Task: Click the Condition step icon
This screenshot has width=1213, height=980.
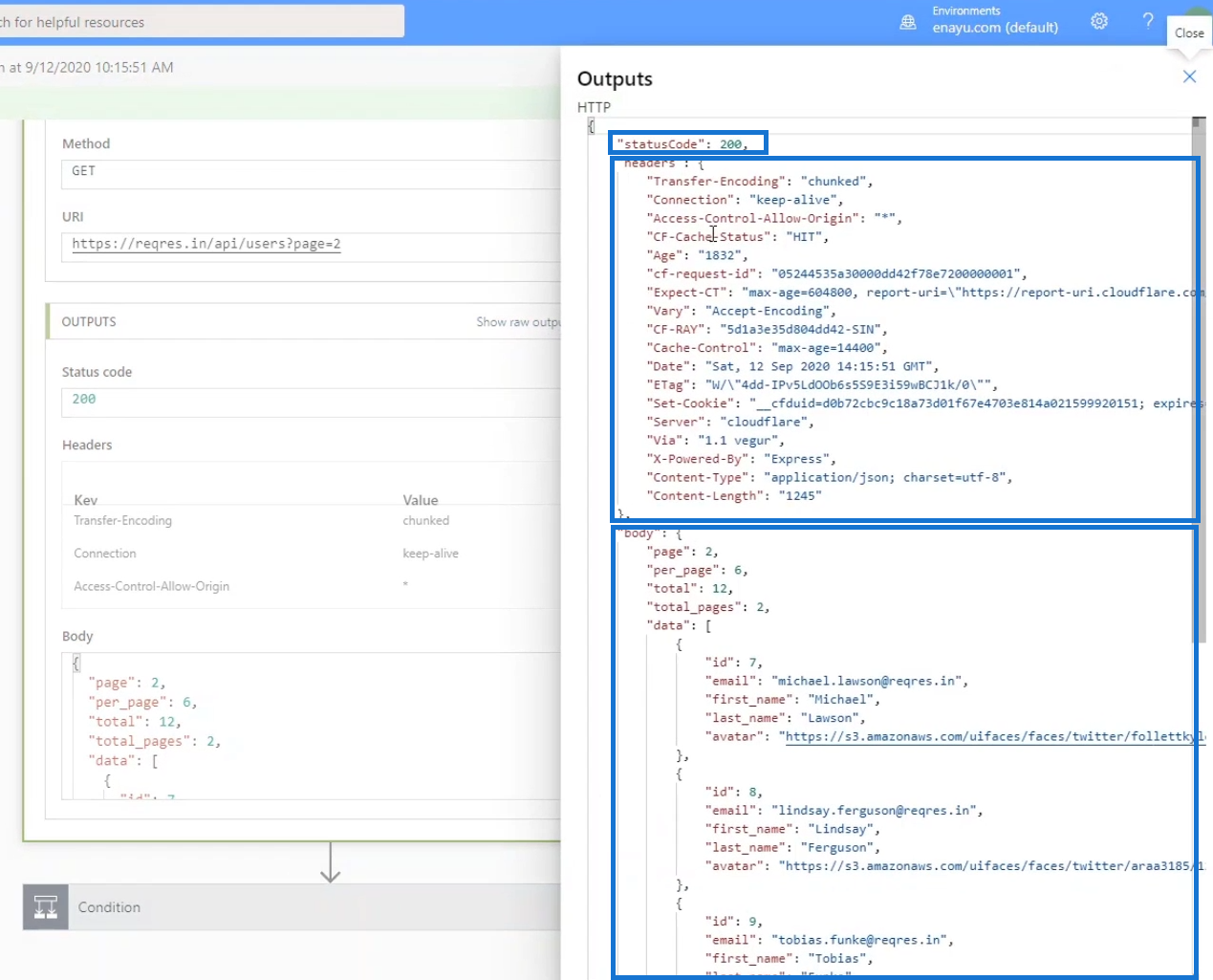Action: click(46, 907)
